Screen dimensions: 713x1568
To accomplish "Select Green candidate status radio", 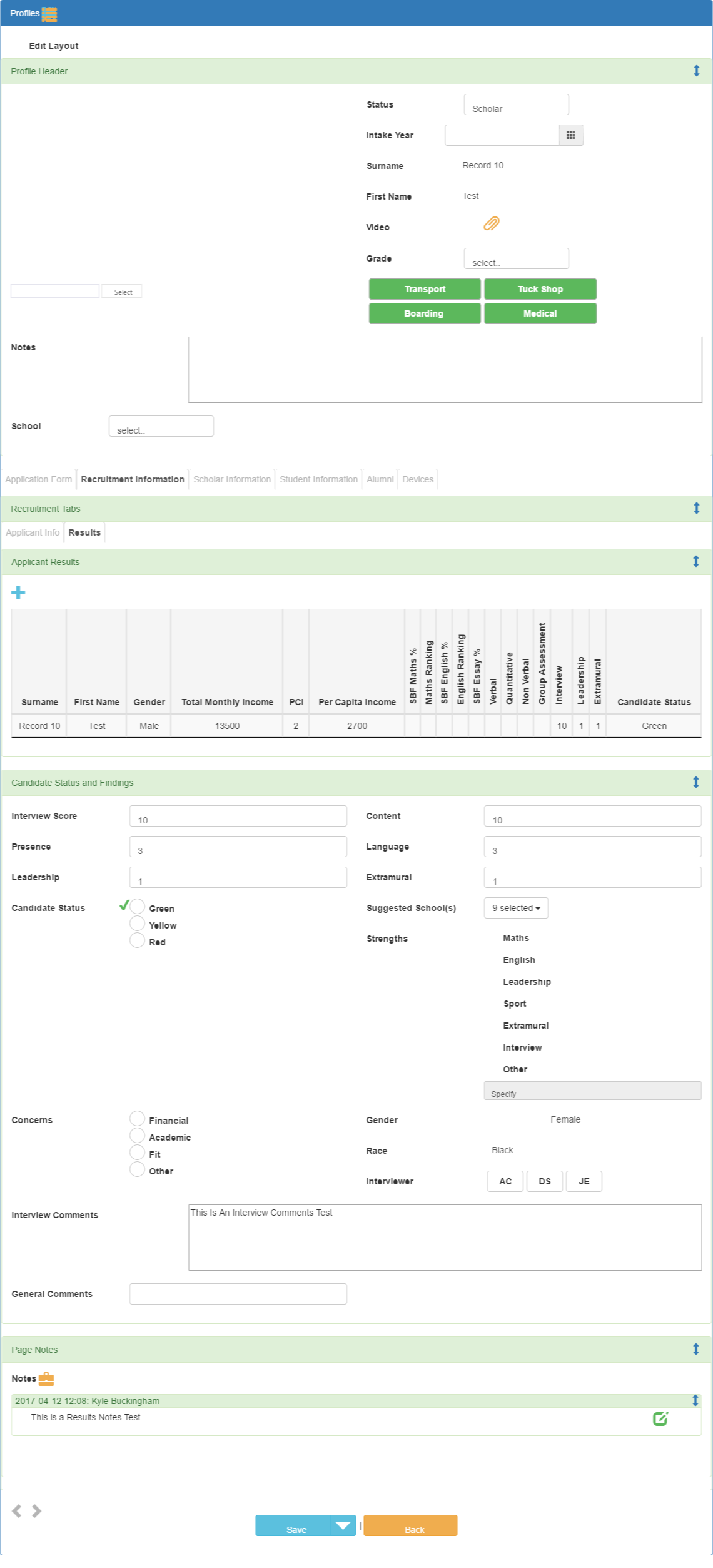I will tap(138, 907).
